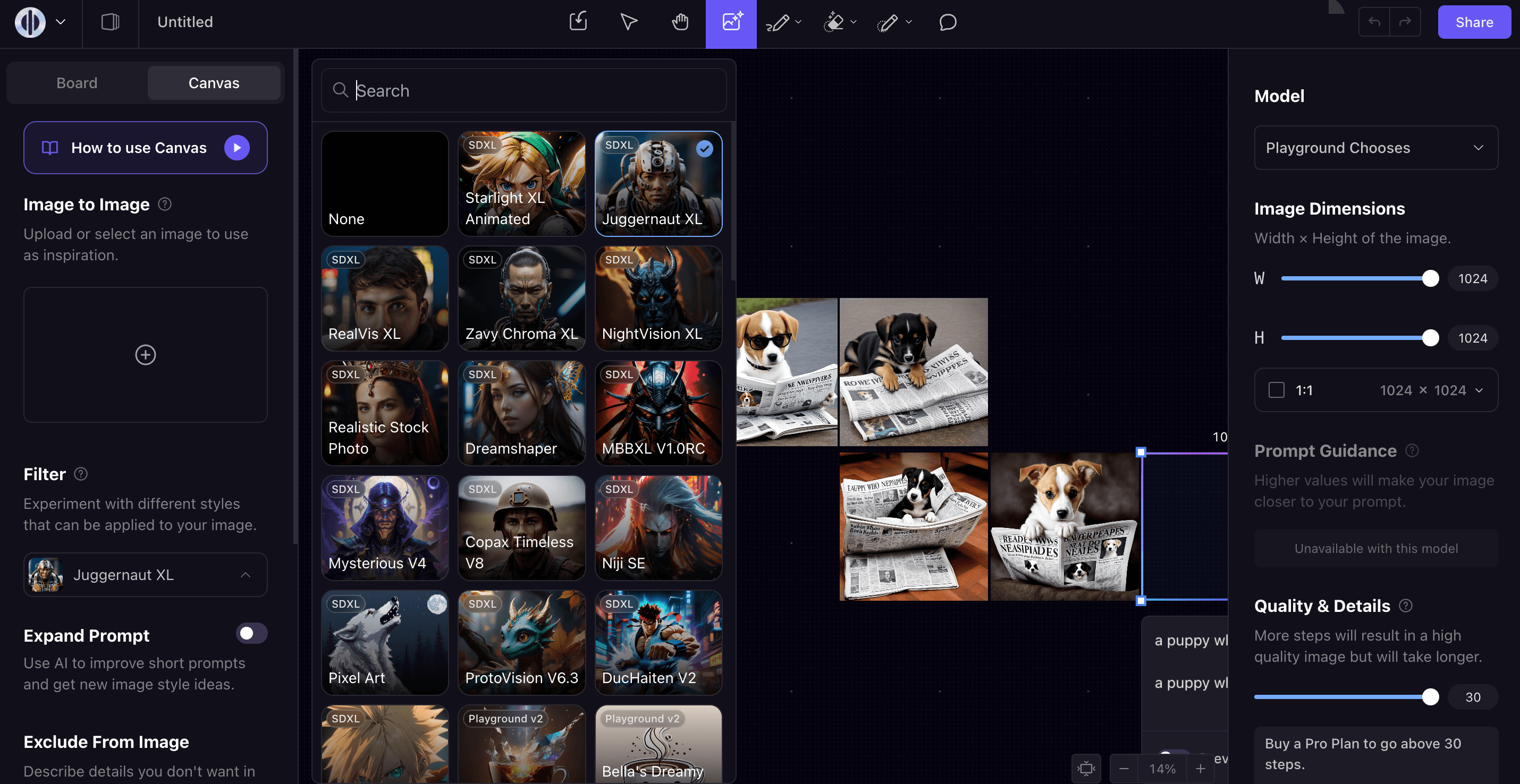1520x784 pixels.
Task: Select the arrow pointer tool
Action: pos(628,22)
